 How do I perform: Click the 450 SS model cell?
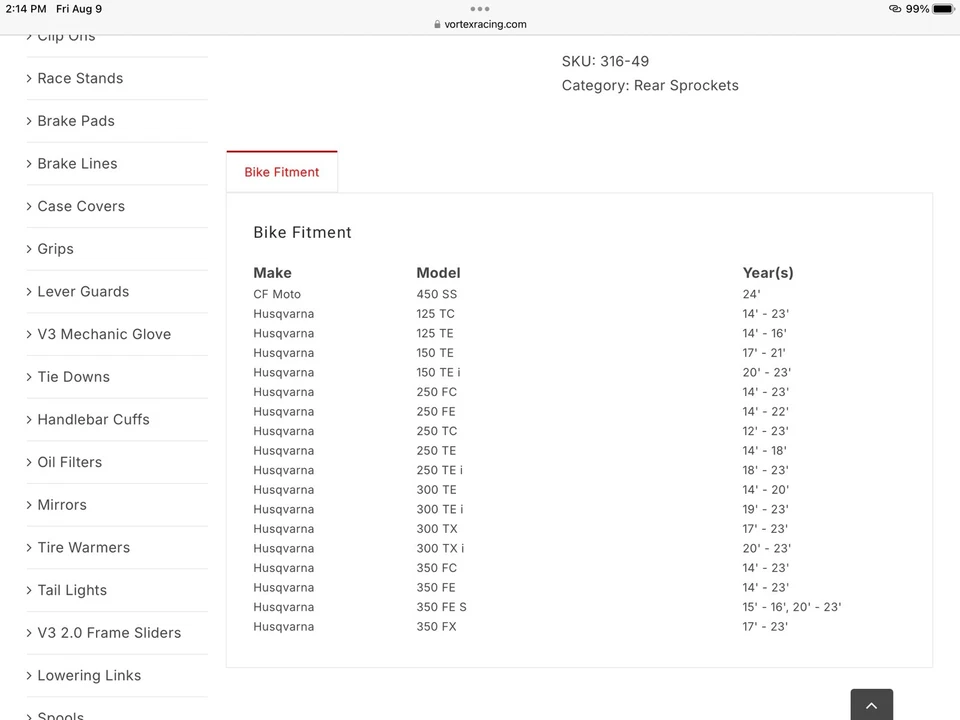click(x=437, y=294)
